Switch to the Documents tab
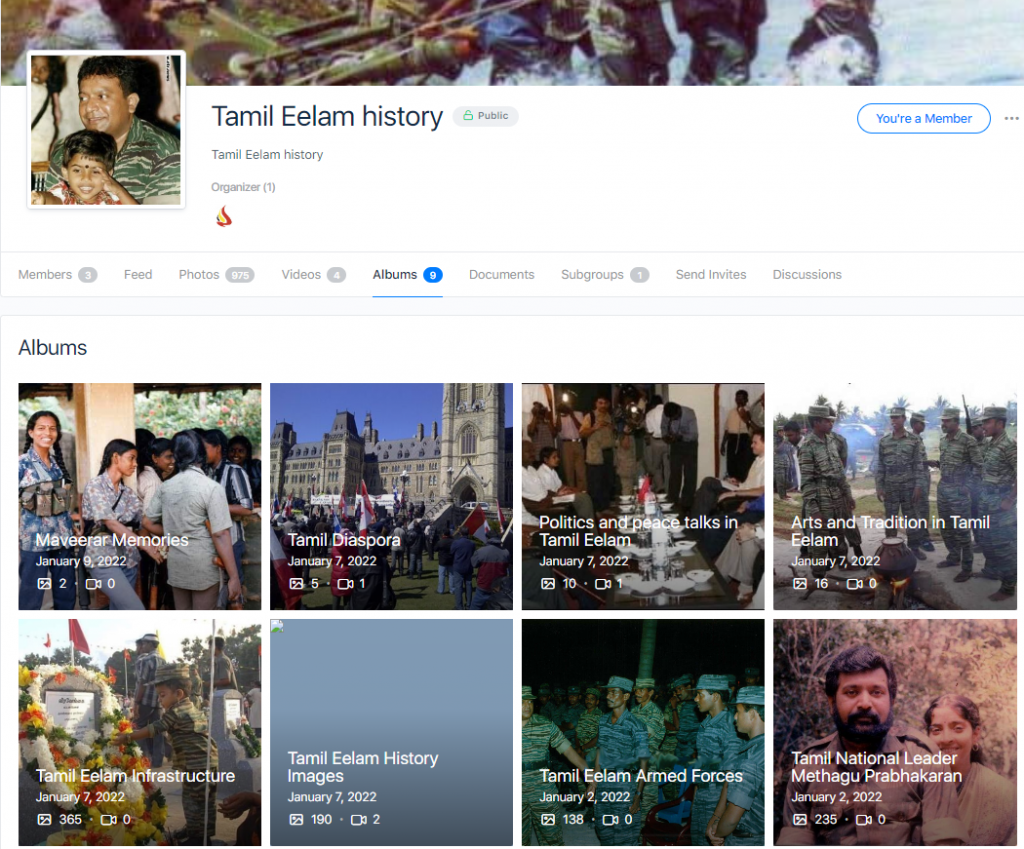 (502, 274)
